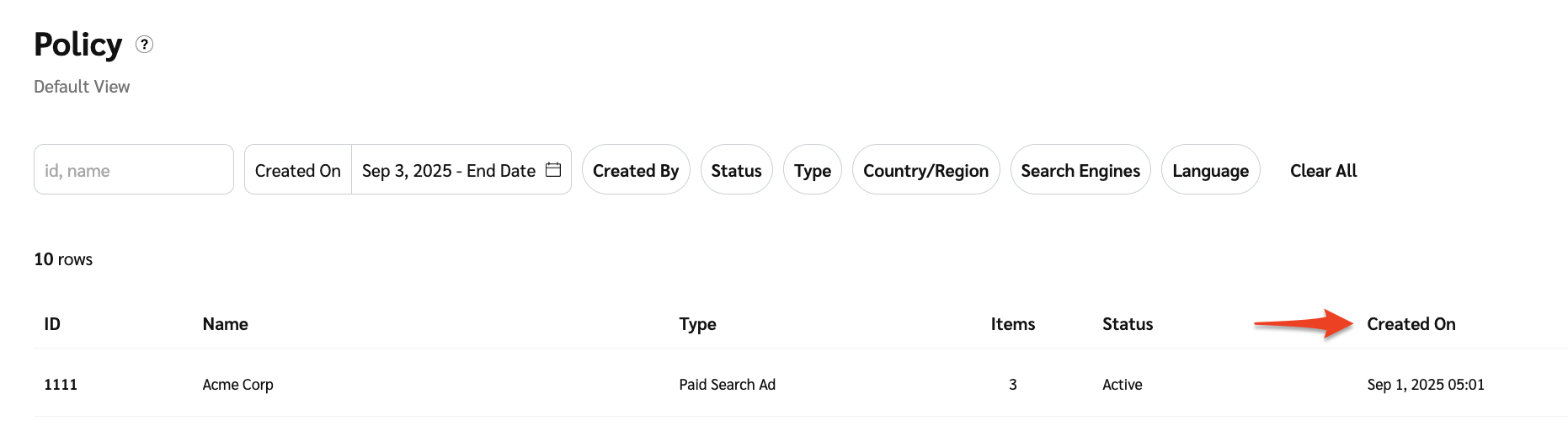The width and height of the screenshot is (1568, 426).
Task: Open the calendar date picker icon
Action: tap(553, 170)
